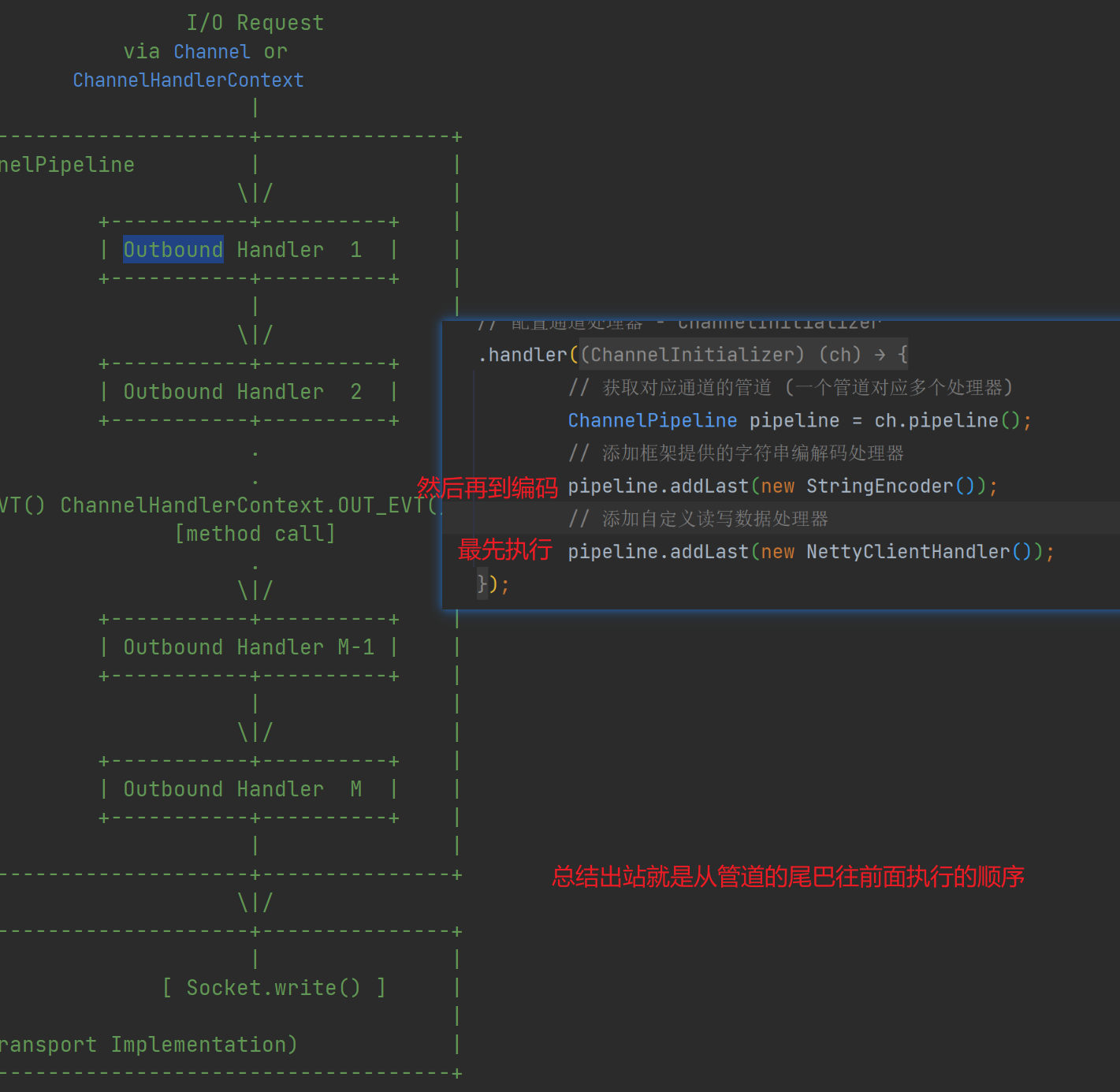Click the "[ Socket.write() ]" text
The width and height of the screenshot is (1120, 1092).
(274, 987)
